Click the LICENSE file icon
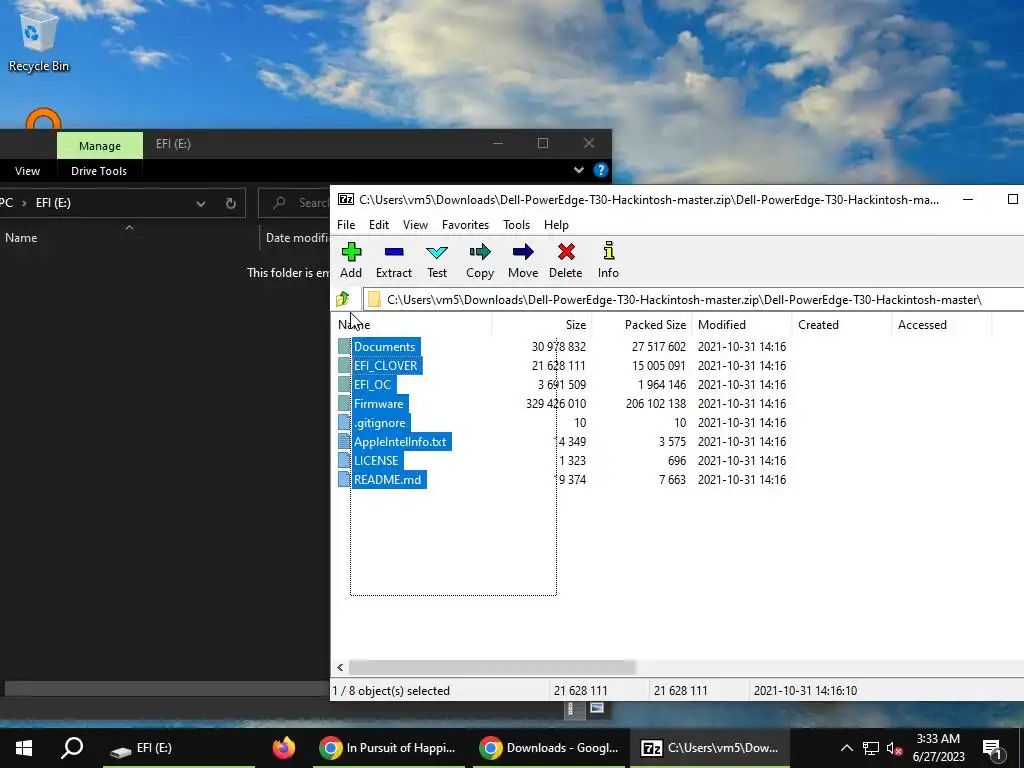This screenshot has width=1024, height=768. [x=344, y=460]
